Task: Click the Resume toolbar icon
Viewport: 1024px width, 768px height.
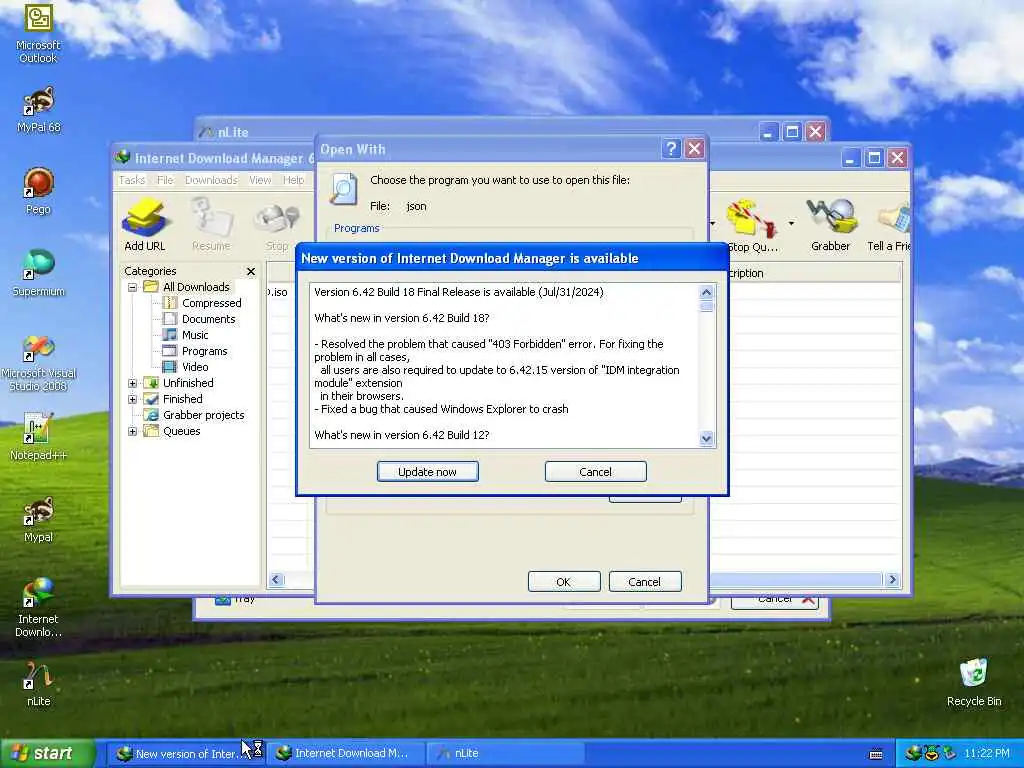Action: [x=211, y=225]
